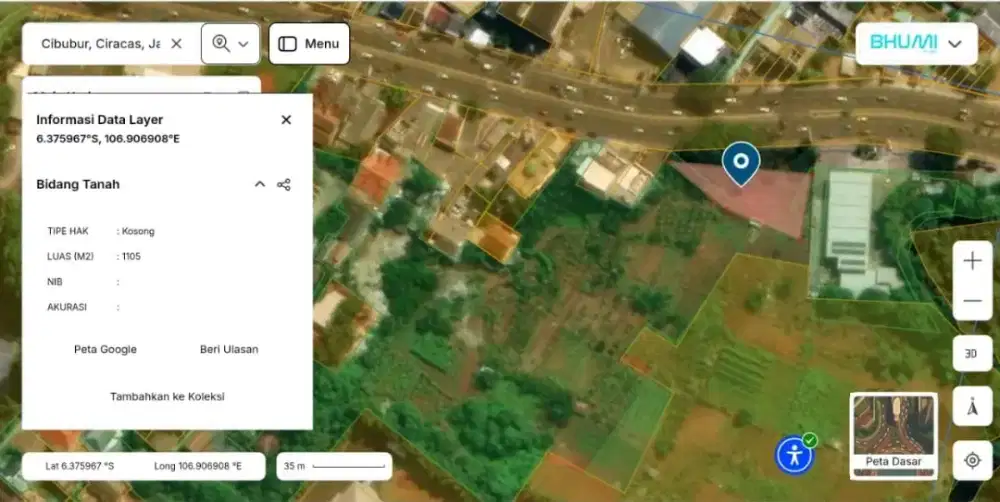Viewport: 1000px width, 502px height.
Task: Open the Menu panel
Action: pyautogui.click(x=309, y=44)
